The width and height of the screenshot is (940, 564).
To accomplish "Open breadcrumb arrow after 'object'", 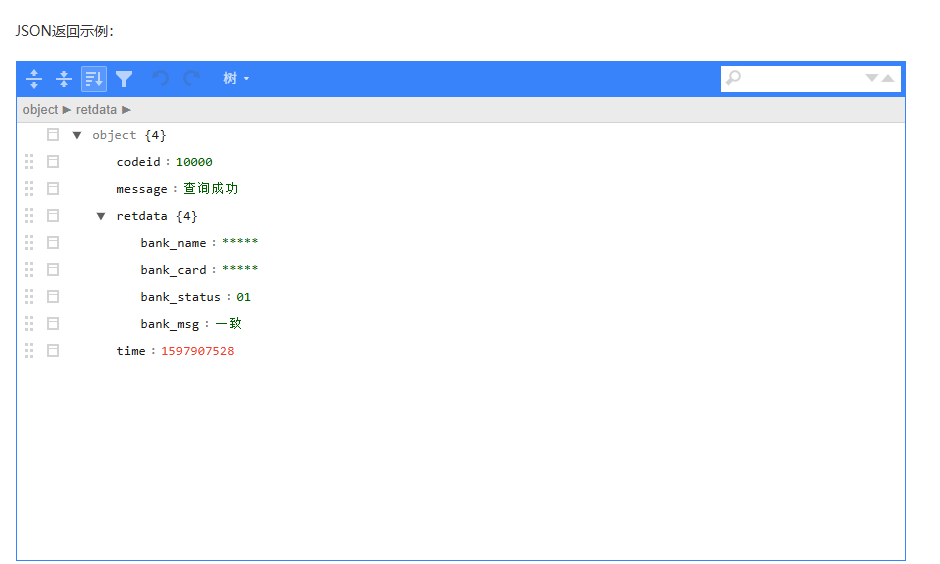I will tap(67, 110).
